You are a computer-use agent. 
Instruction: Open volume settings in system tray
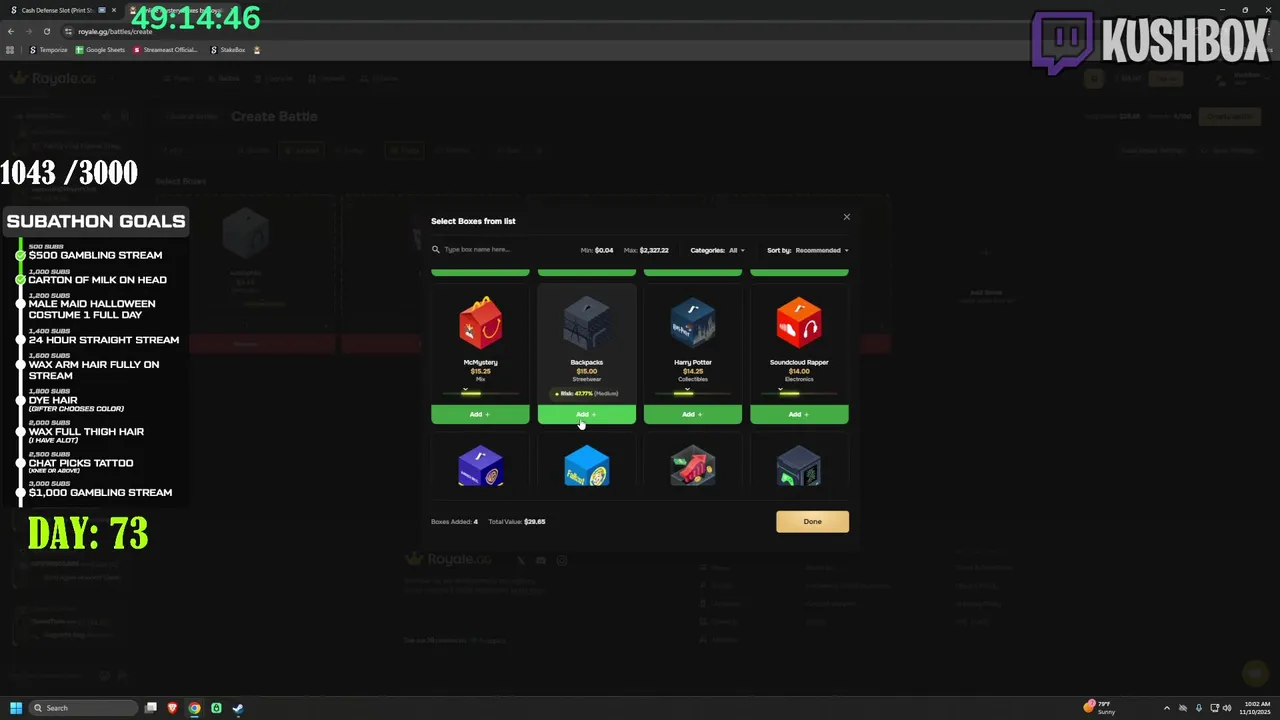1226,708
